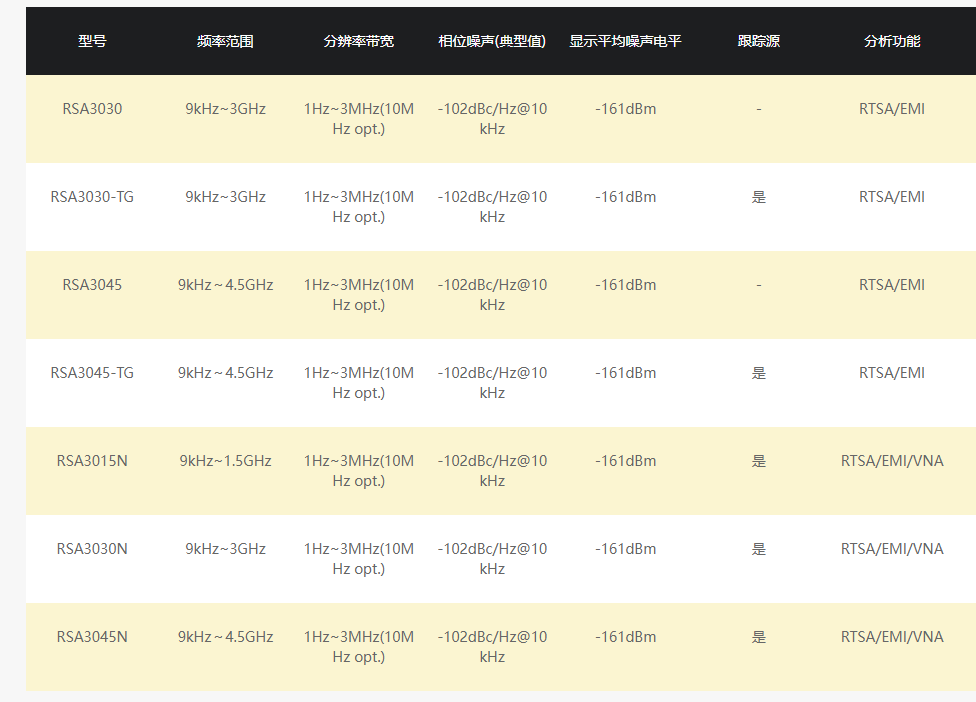Click RSA3015N's -102dBc/Hz@10kHz phase noise value

coord(492,471)
